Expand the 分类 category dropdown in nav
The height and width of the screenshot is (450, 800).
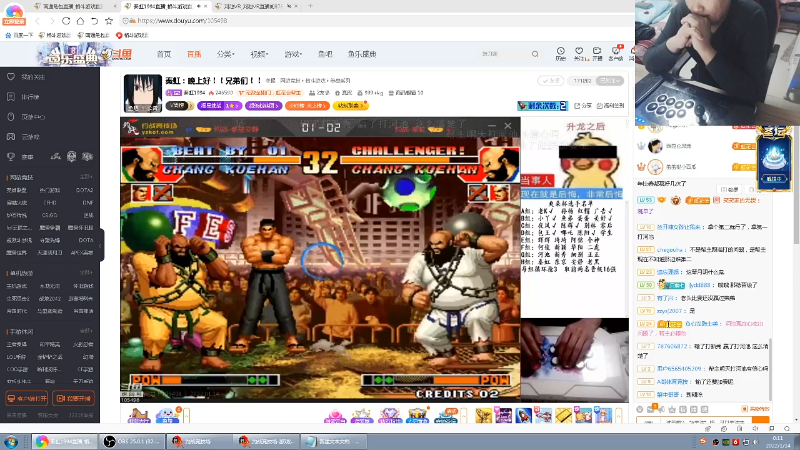pyautogui.click(x=225, y=54)
